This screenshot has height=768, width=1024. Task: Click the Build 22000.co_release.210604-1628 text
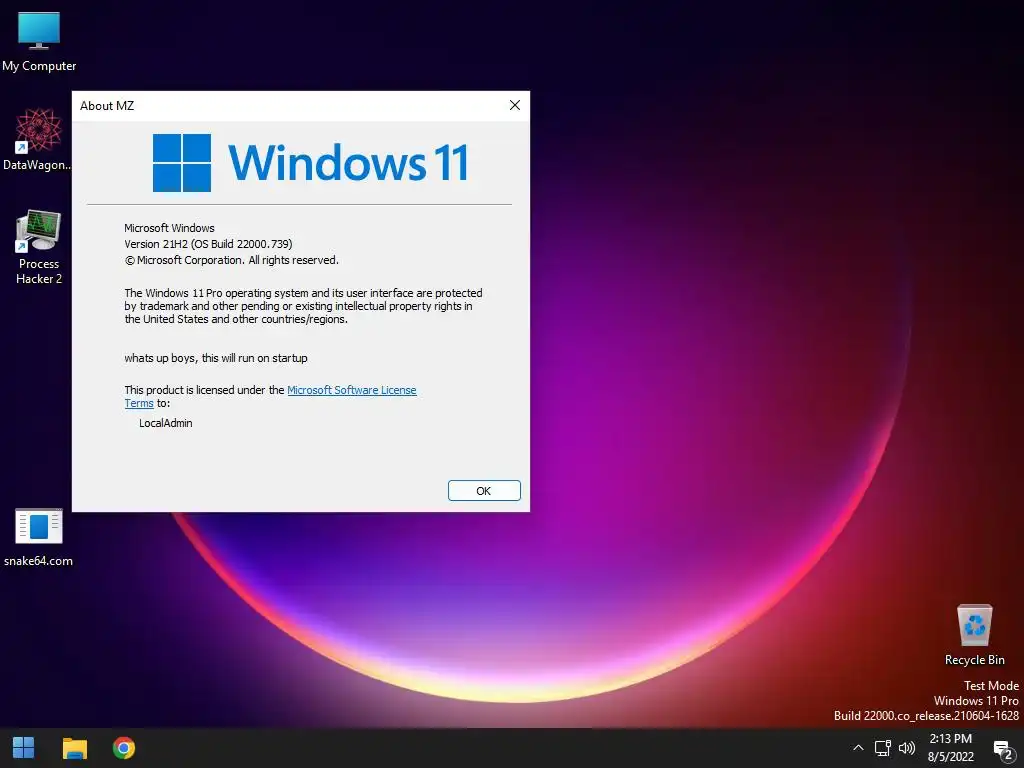coord(926,716)
